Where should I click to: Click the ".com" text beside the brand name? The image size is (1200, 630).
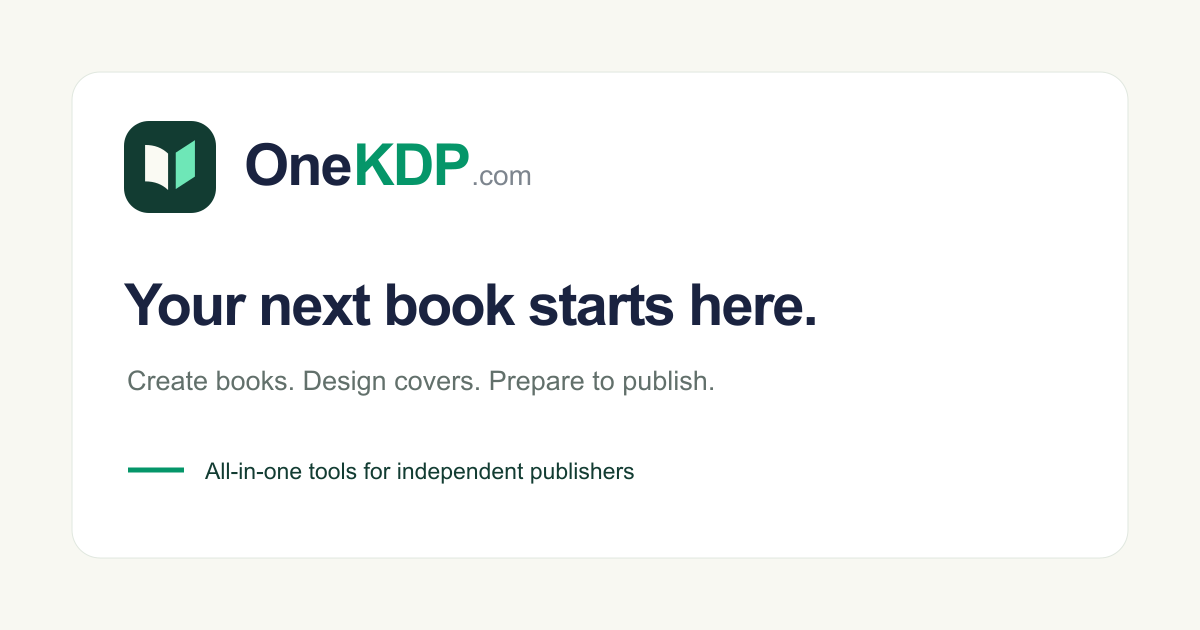[502, 177]
